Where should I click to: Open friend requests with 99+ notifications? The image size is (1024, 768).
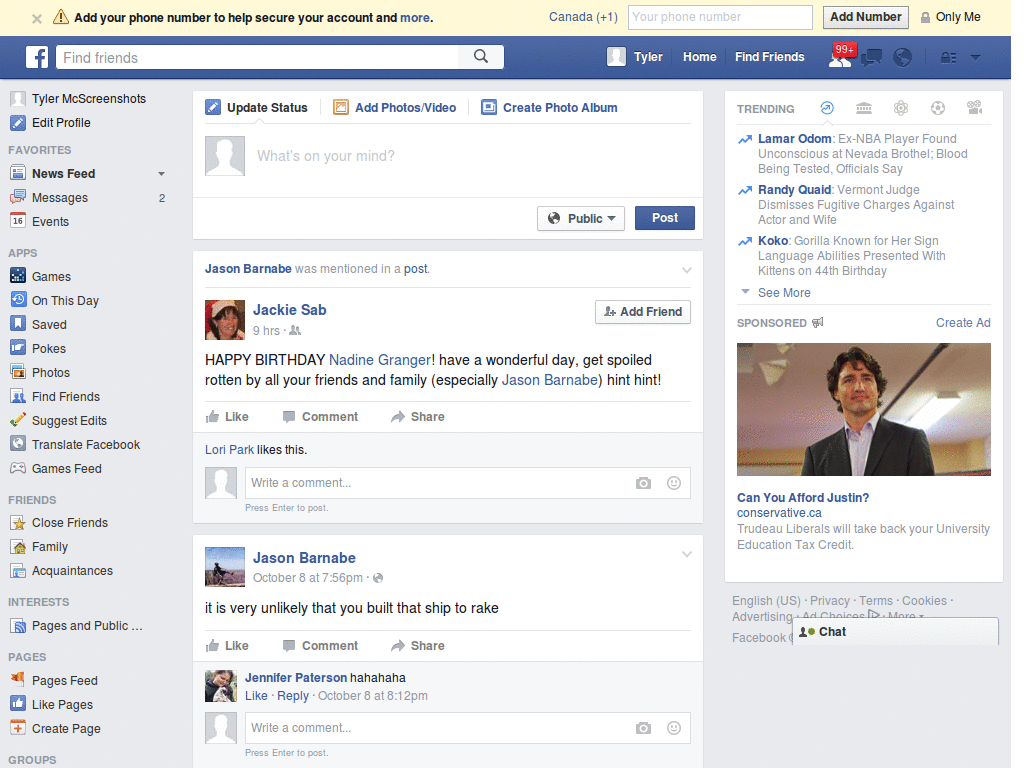840,58
